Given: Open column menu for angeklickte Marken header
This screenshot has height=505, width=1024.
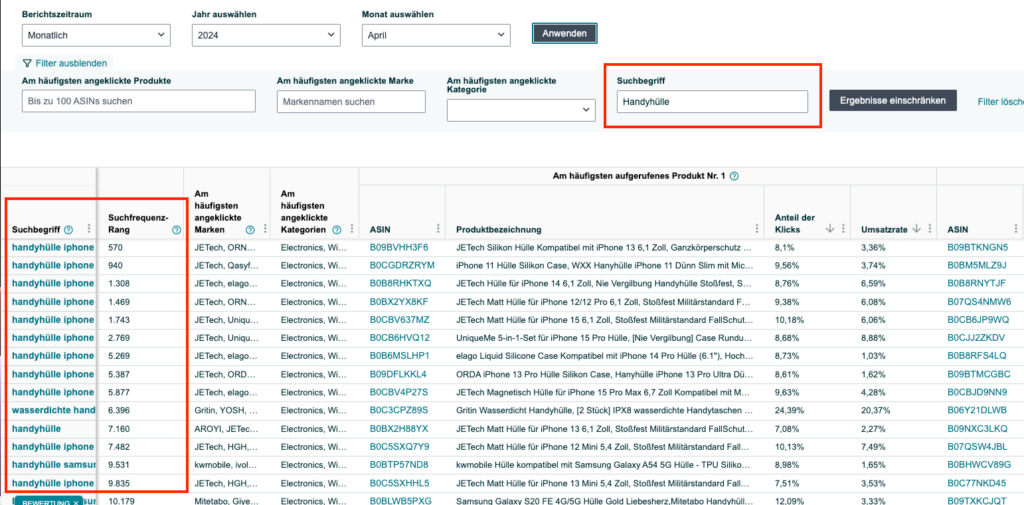Looking at the screenshot, I should pos(264,229).
